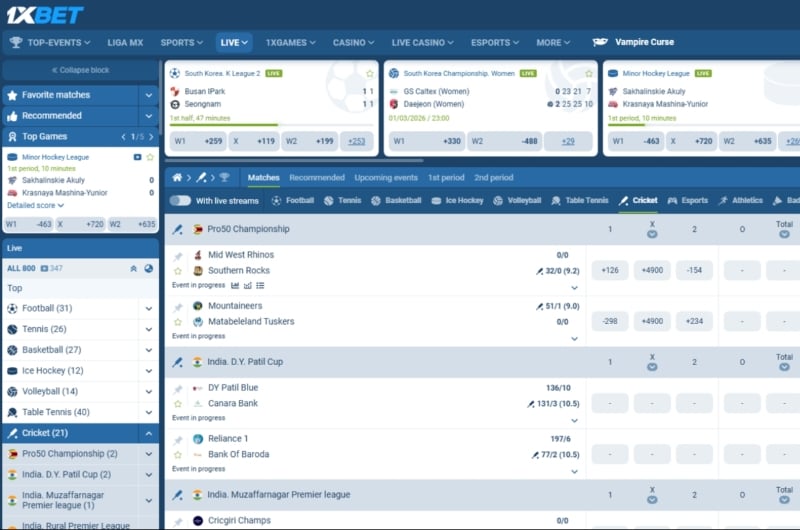This screenshot has height=530, width=800.
Task: Expand Football (31) in the sidebar
Action: click(x=148, y=309)
